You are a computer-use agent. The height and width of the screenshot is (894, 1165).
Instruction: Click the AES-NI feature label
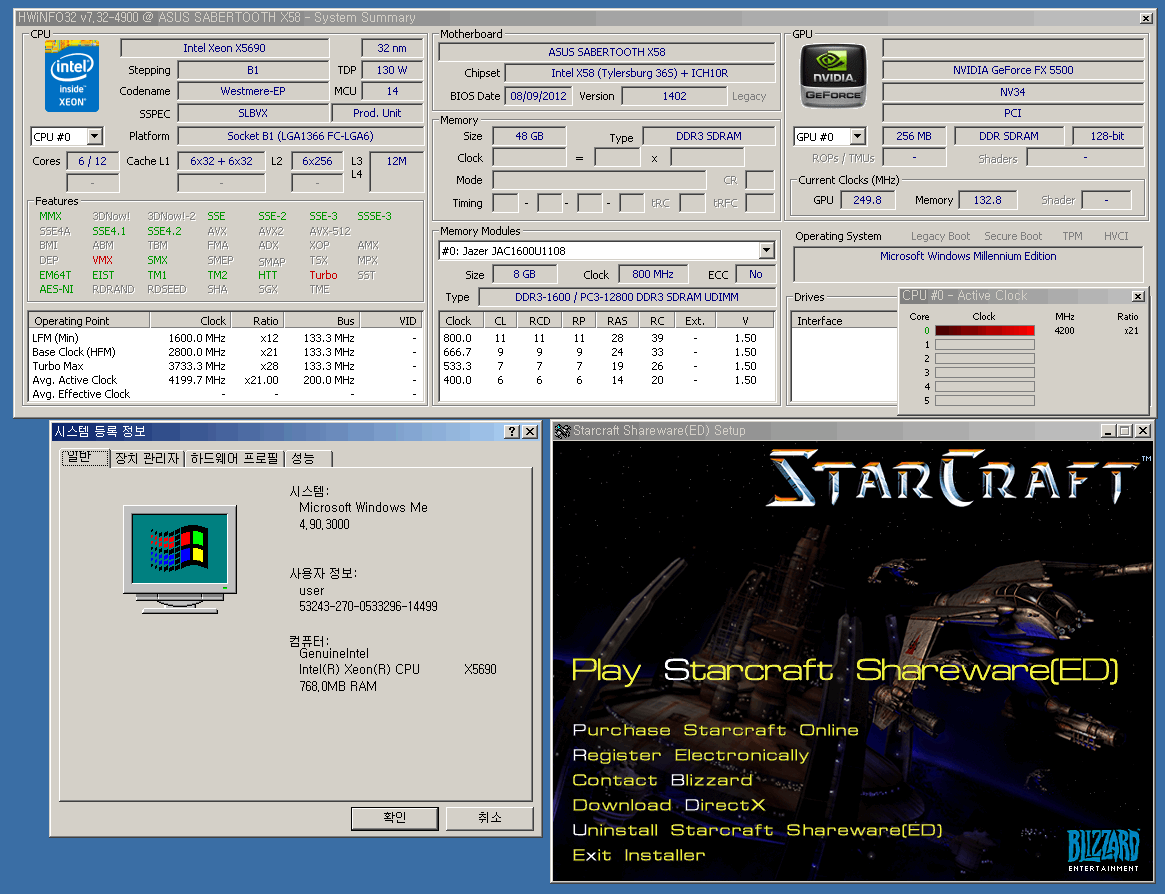coord(56,290)
